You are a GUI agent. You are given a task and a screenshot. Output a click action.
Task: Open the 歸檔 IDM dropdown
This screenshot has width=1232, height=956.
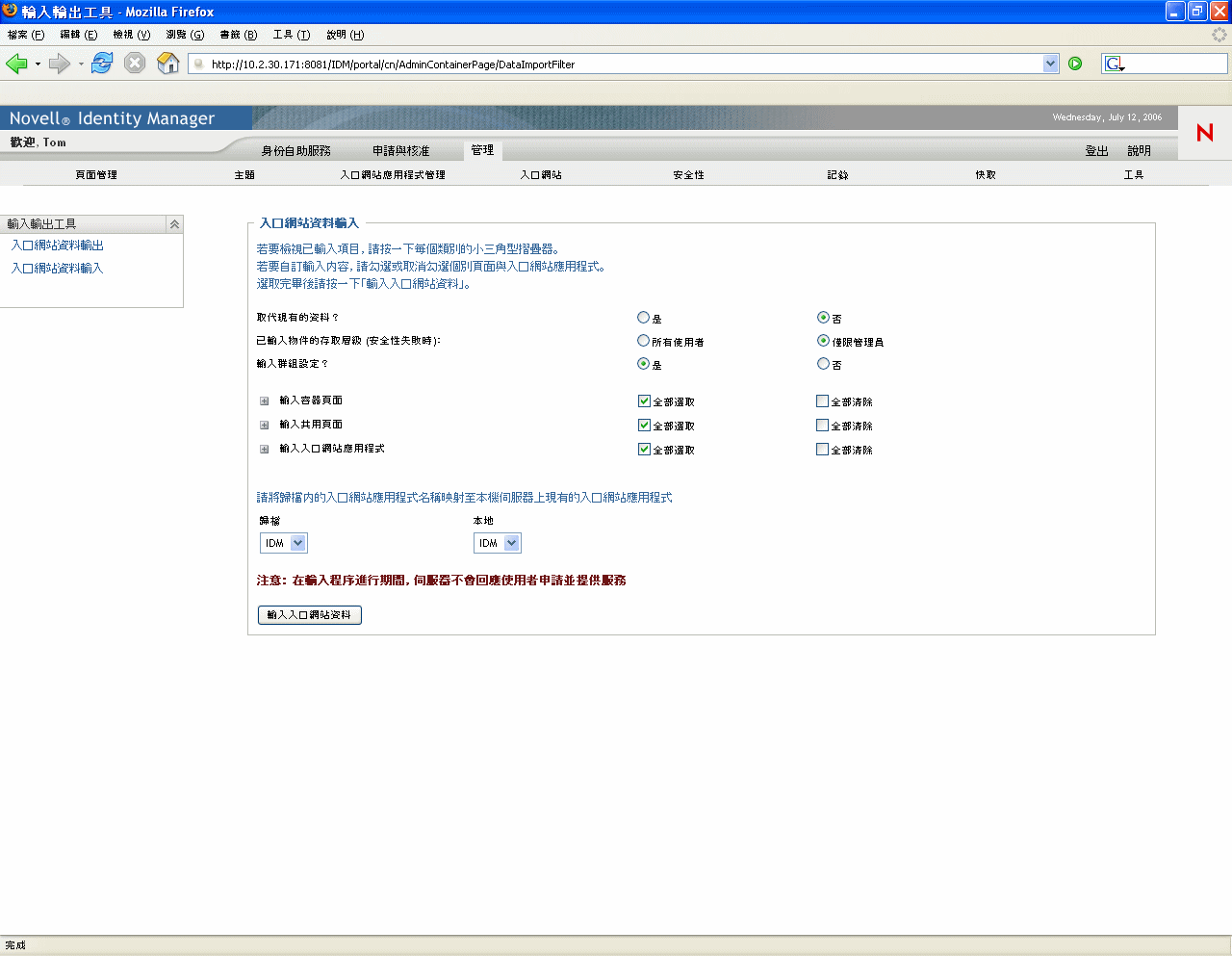[284, 543]
